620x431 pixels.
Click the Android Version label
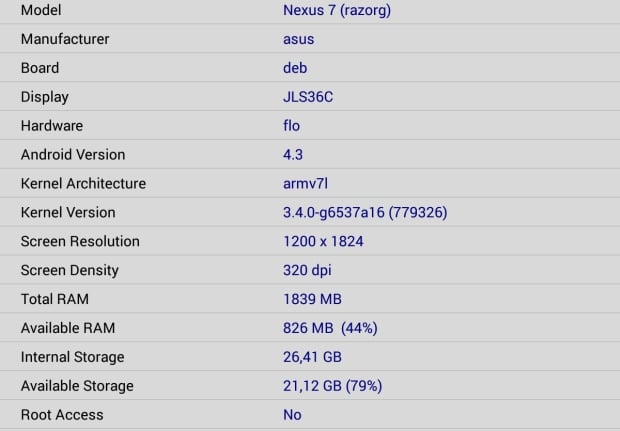pos(73,155)
